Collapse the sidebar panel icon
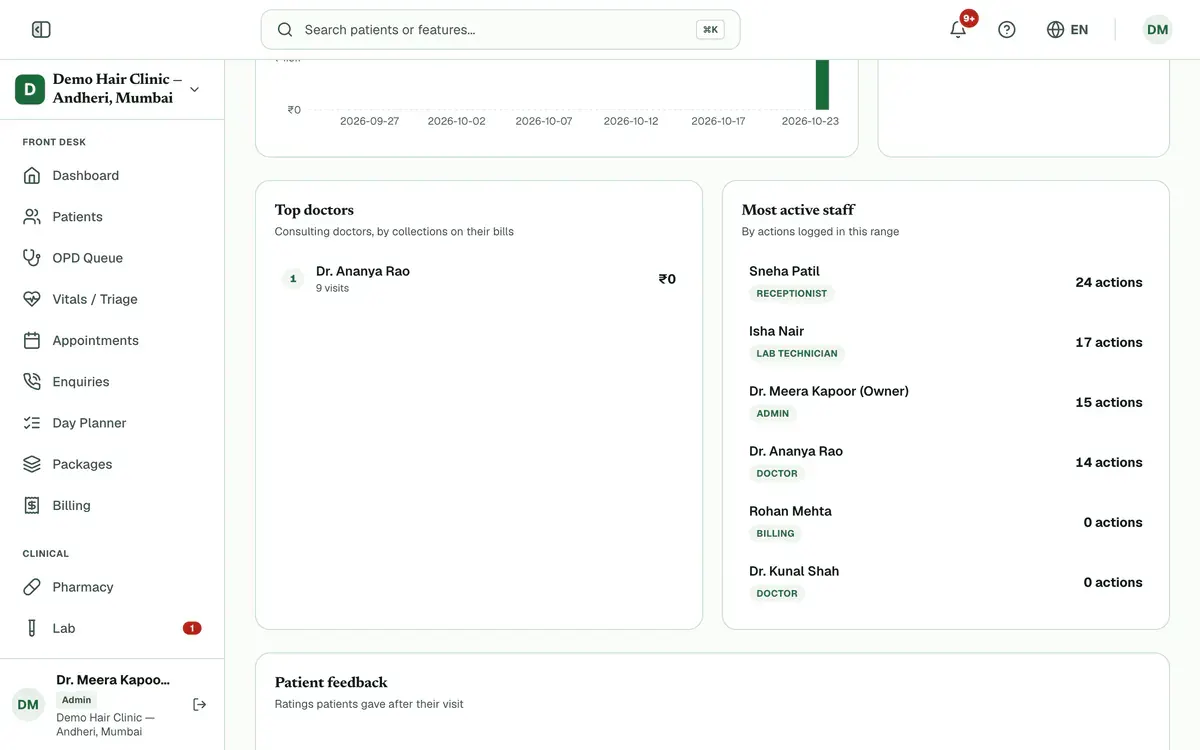This screenshot has width=1200, height=750. coord(41,30)
